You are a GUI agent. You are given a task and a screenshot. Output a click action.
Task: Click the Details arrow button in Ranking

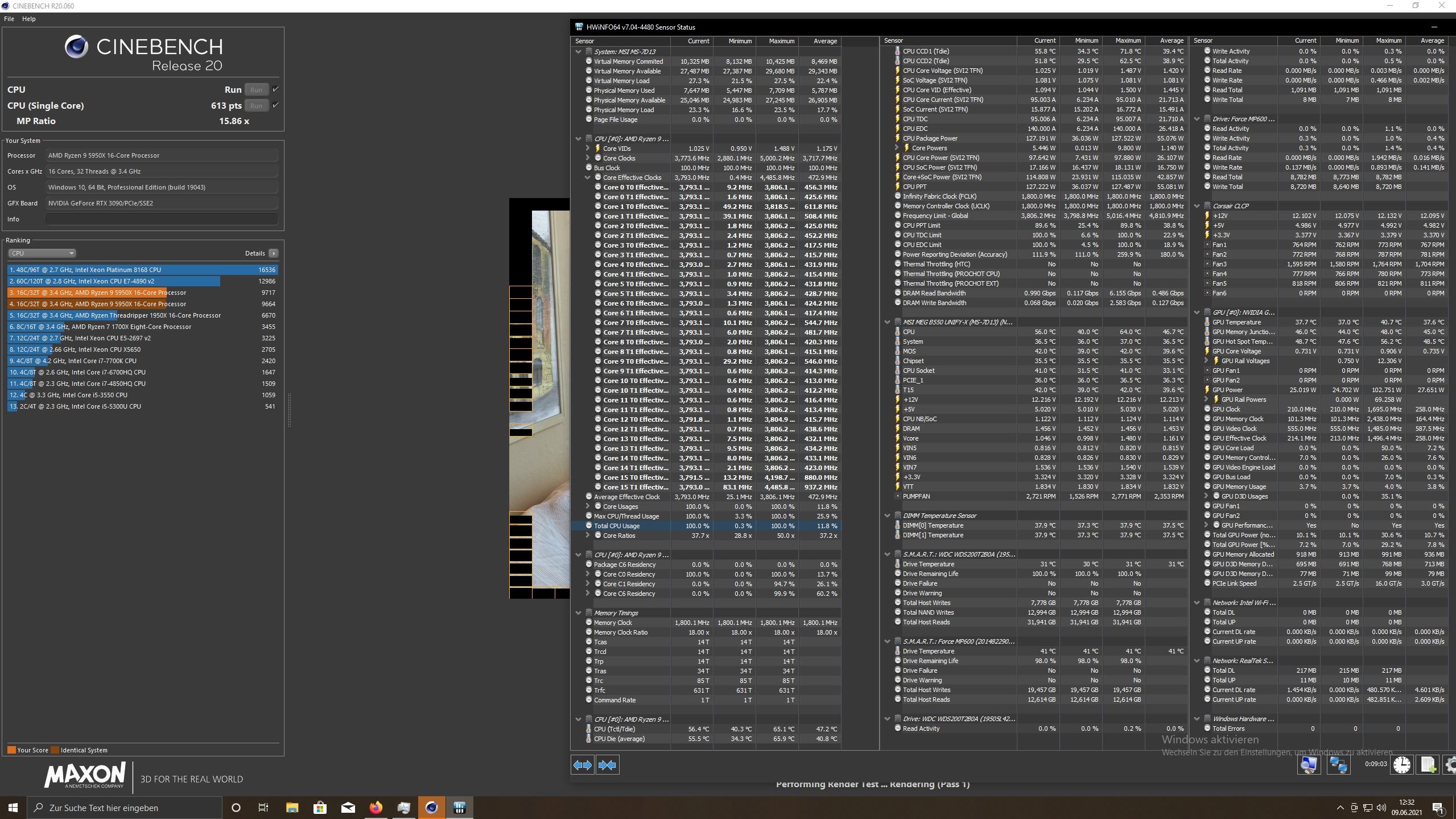tap(274, 253)
